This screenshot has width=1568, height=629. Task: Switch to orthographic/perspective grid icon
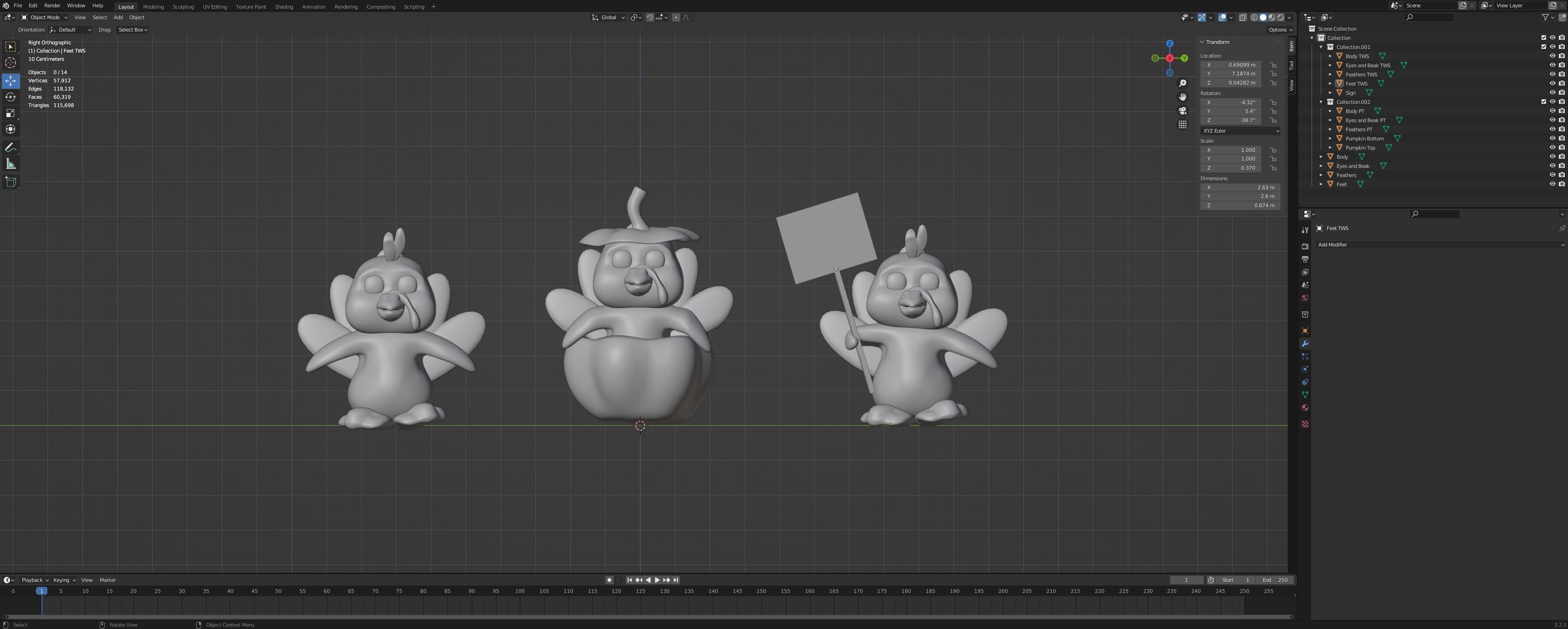1182,125
